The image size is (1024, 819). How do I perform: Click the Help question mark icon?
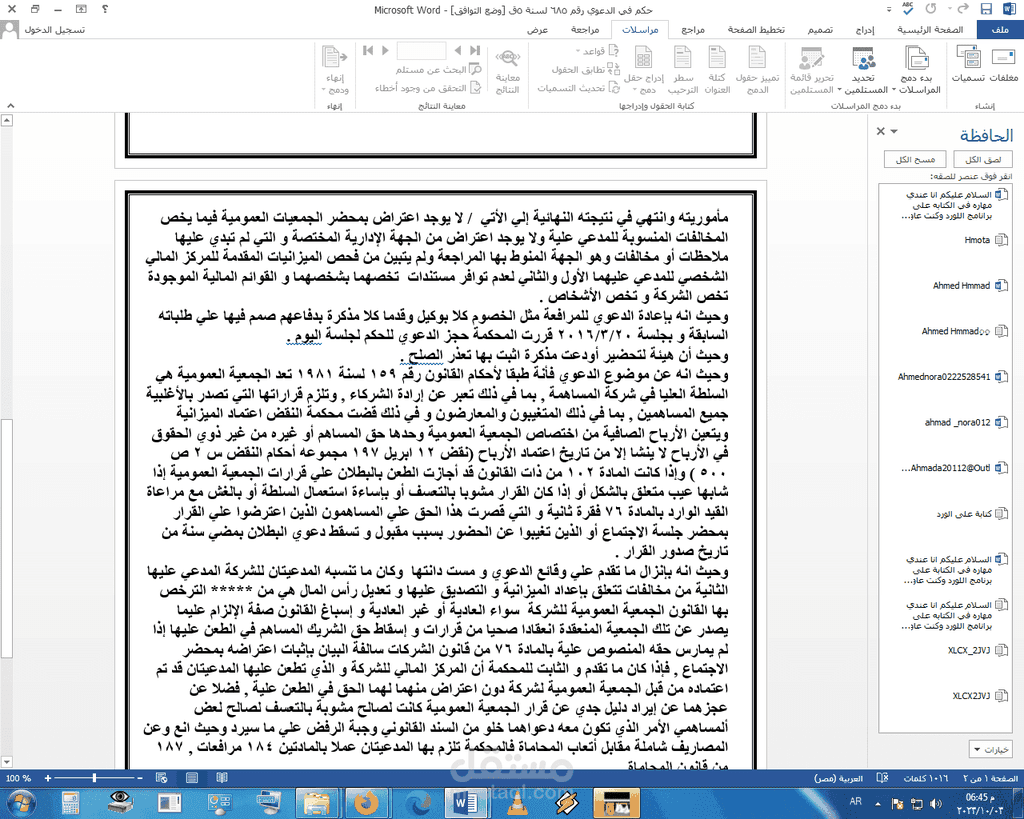coord(105,9)
